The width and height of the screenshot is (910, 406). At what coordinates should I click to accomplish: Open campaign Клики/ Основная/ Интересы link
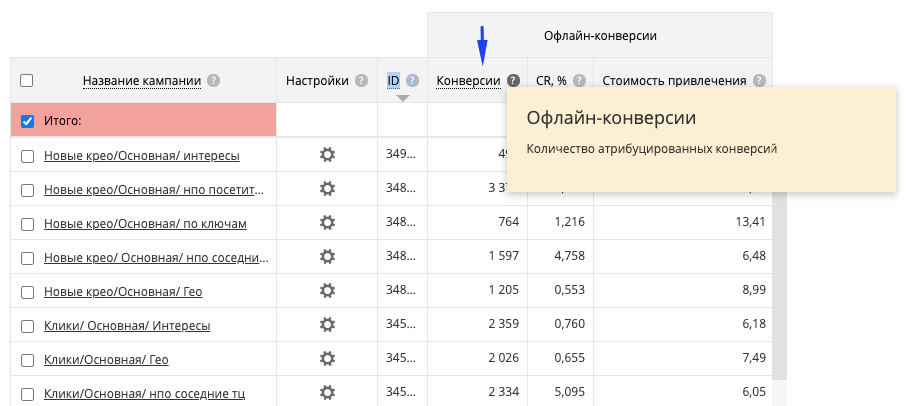tap(126, 325)
